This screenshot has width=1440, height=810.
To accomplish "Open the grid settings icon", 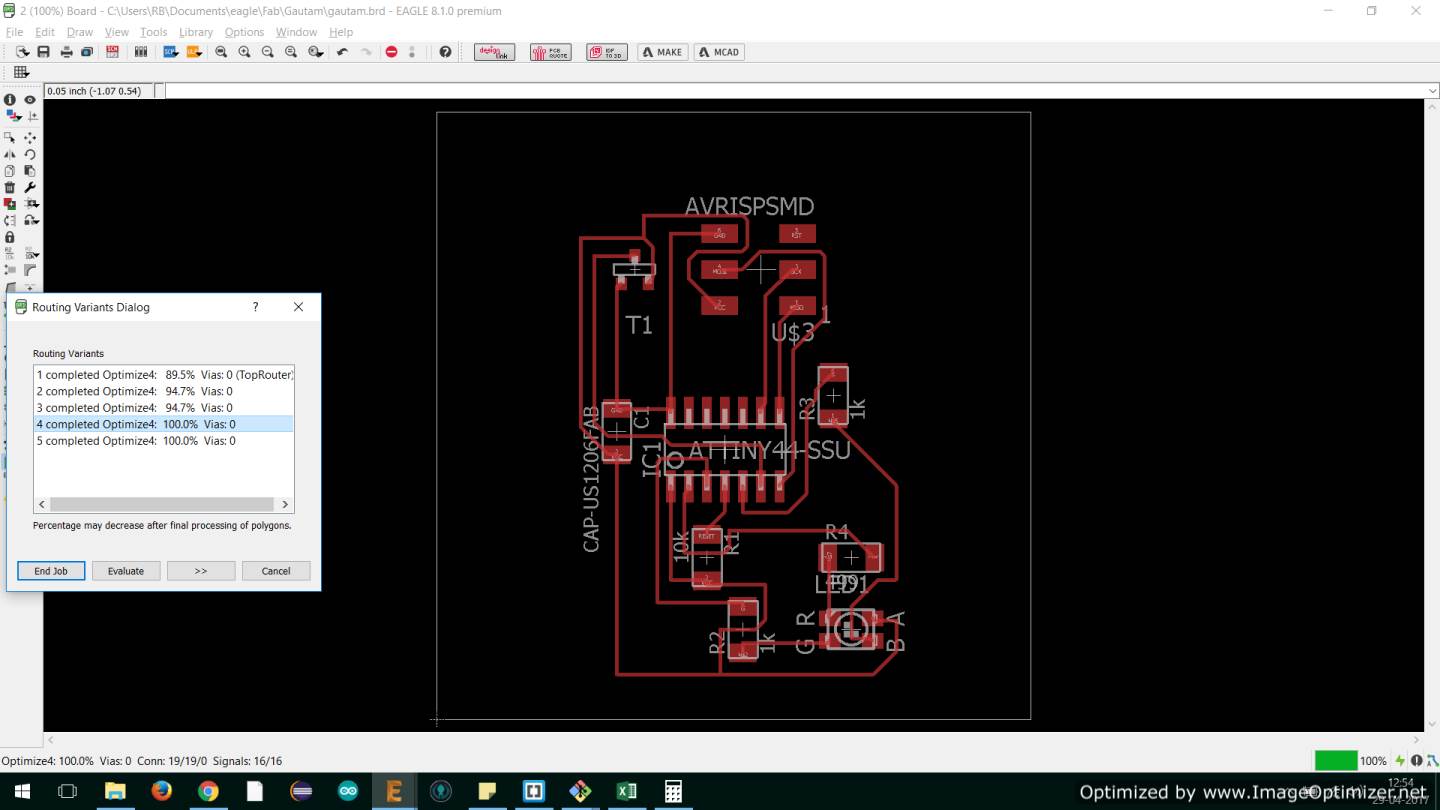I will [x=21, y=72].
